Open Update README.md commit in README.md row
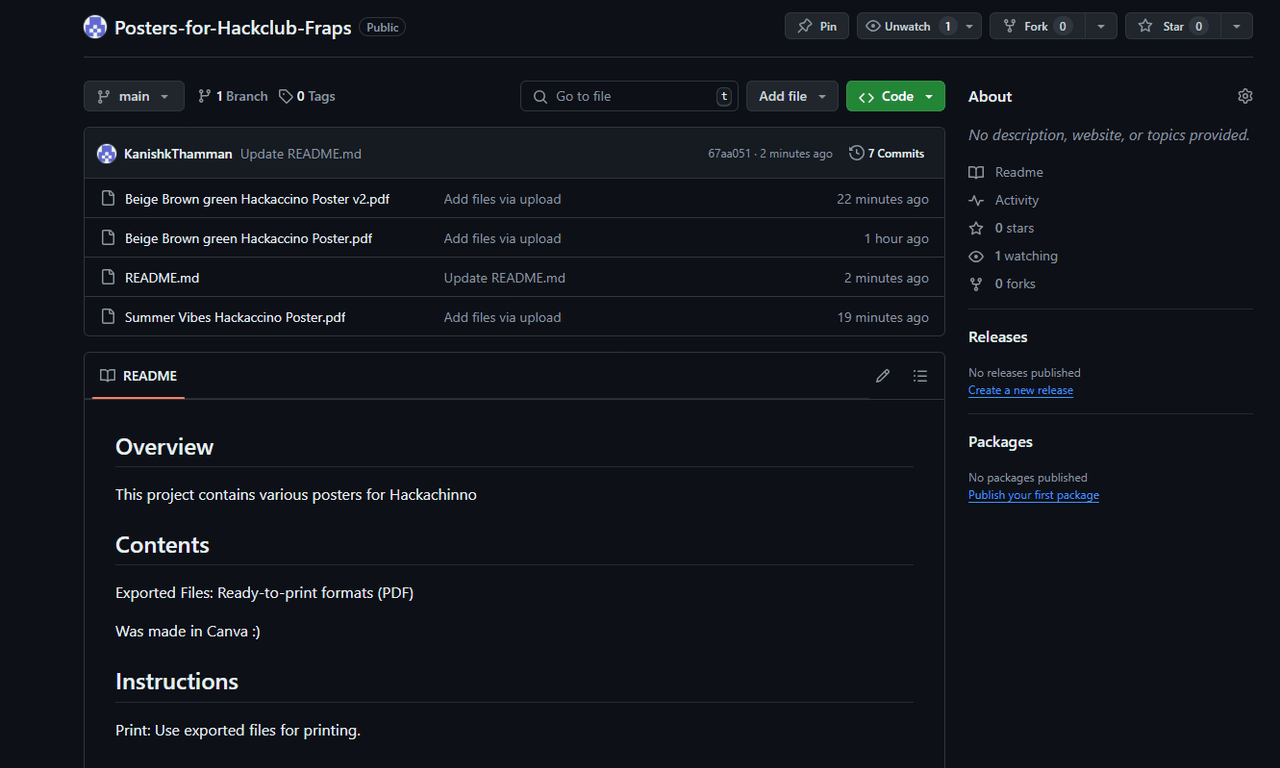This screenshot has height=768, width=1280. tap(505, 278)
